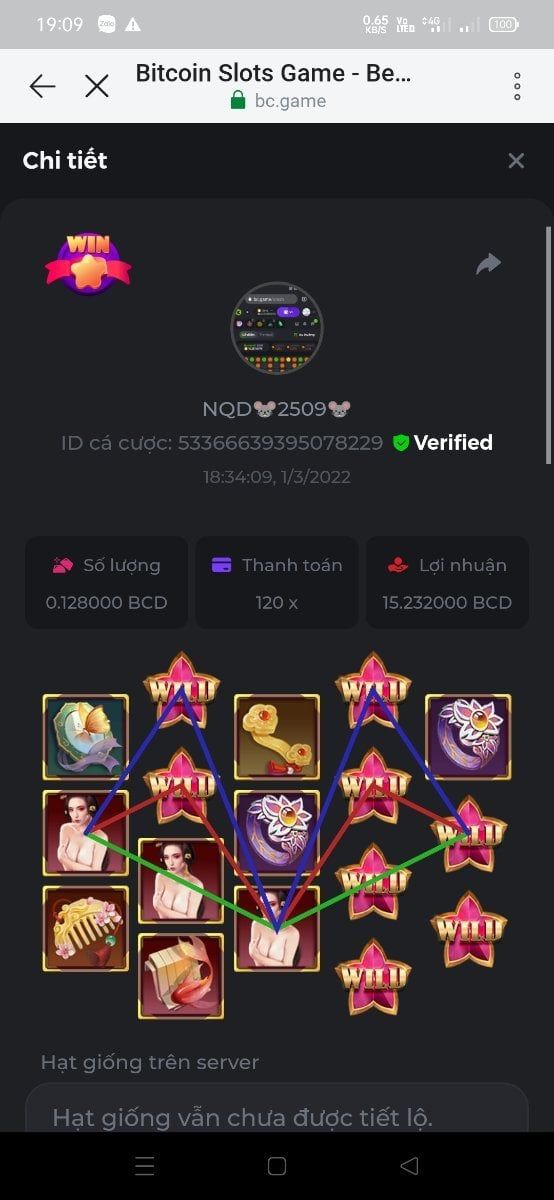Viewport: 554px width, 1200px height.
Task: Tap the green Verified badge
Action: pos(442,442)
